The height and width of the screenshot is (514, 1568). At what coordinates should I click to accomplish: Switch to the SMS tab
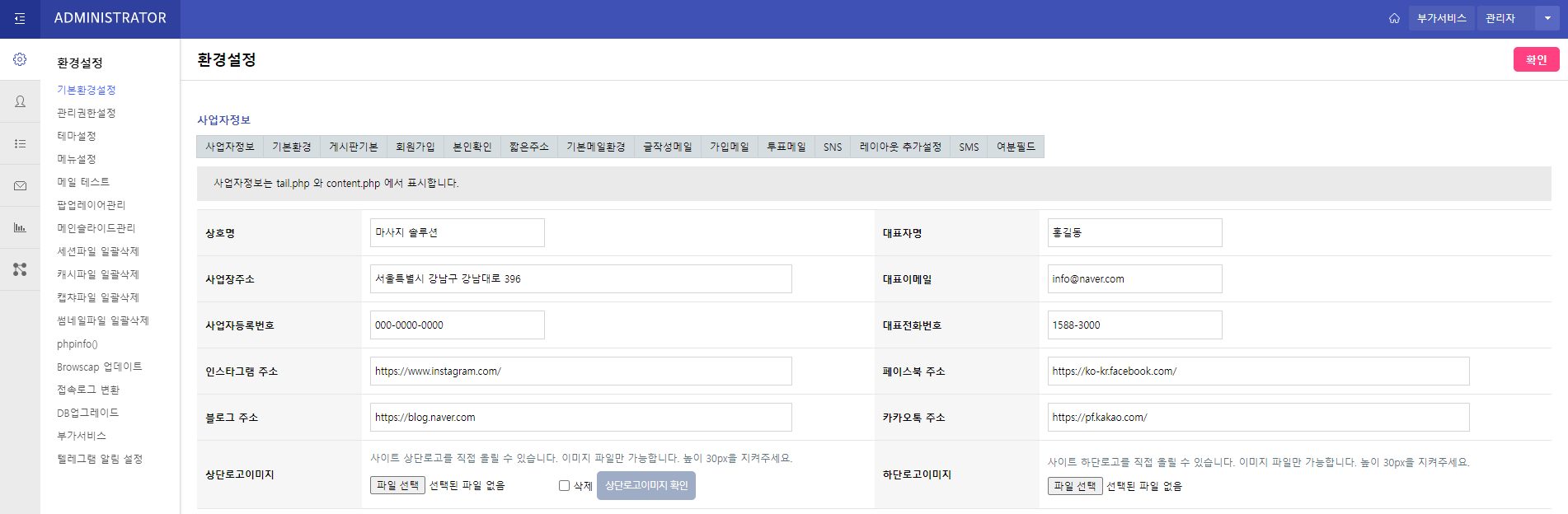[x=969, y=147]
